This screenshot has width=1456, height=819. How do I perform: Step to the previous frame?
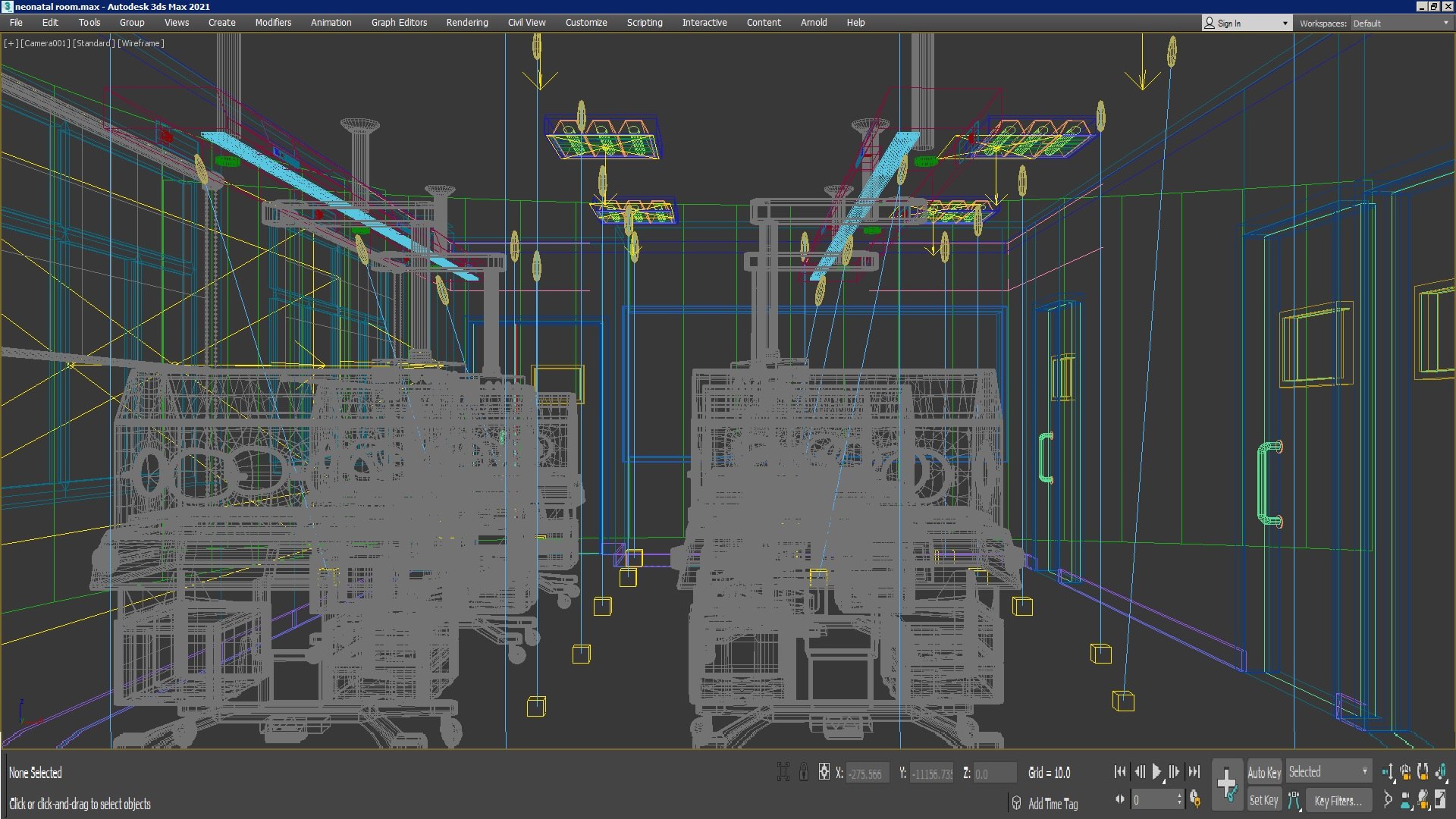tap(1139, 772)
